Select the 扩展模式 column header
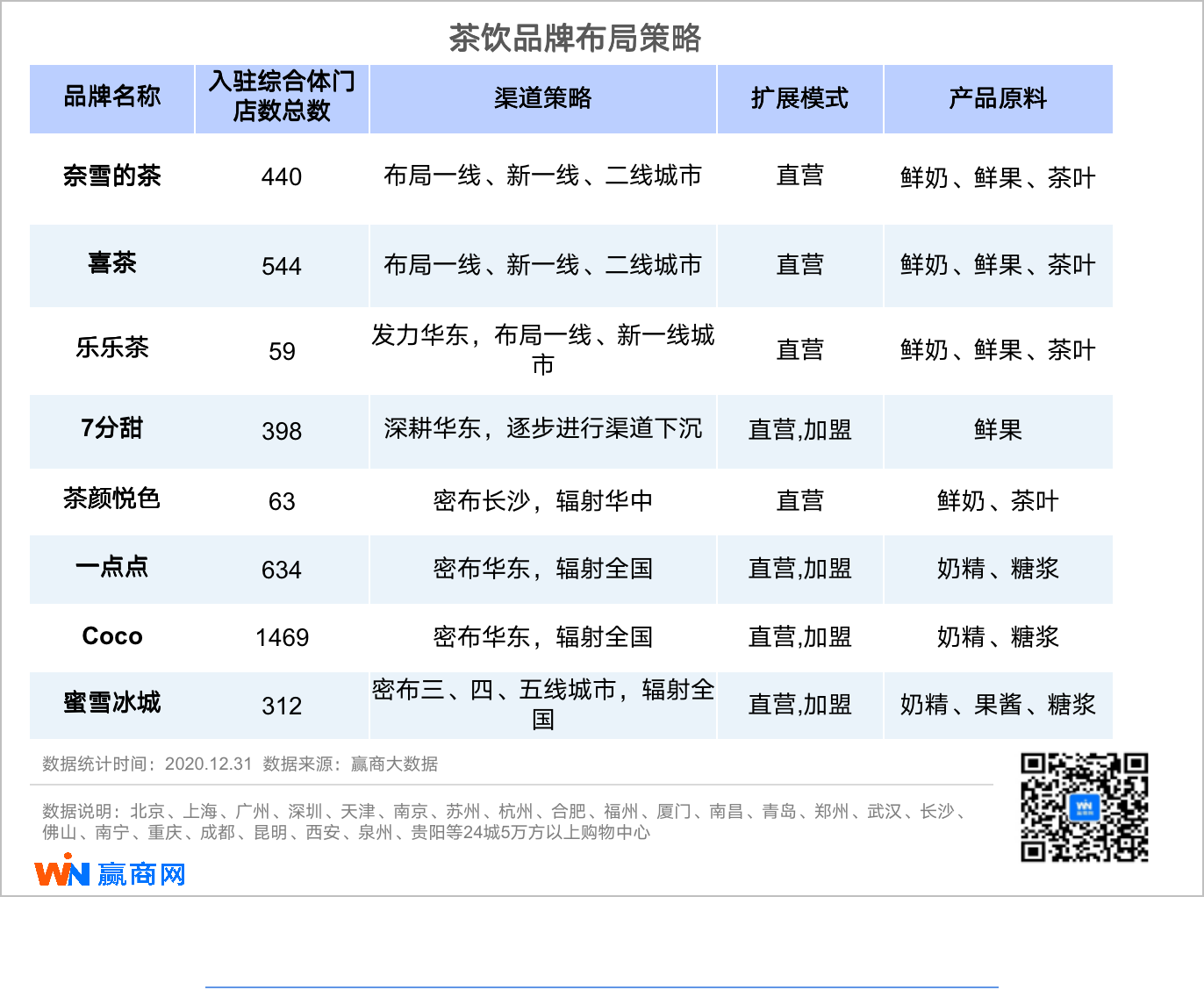The height and width of the screenshot is (990, 1204). [x=799, y=98]
